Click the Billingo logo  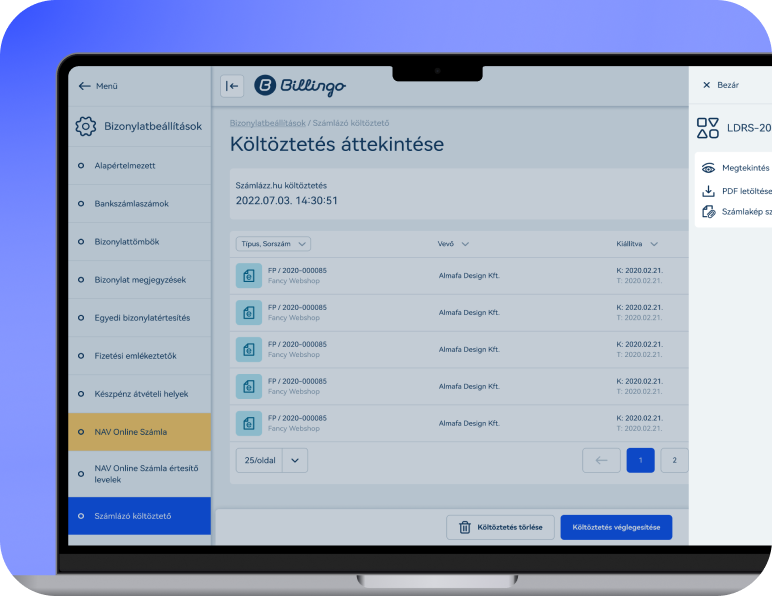click(x=300, y=86)
